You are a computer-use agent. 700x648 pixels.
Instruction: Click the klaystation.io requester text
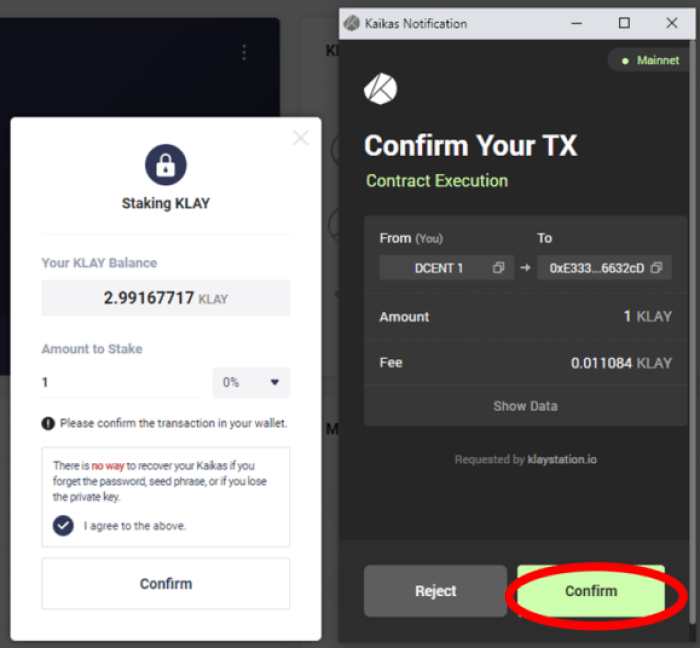(x=562, y=459)
